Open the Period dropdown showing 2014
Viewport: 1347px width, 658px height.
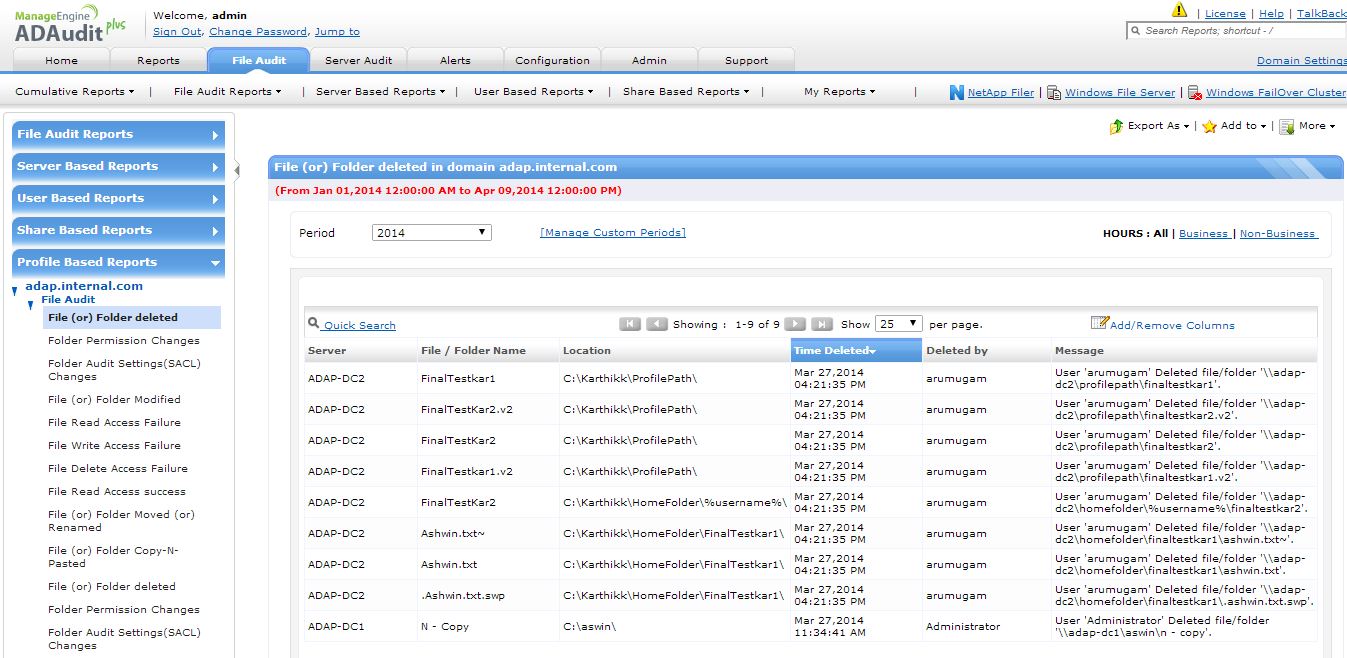tap(431, 232)
